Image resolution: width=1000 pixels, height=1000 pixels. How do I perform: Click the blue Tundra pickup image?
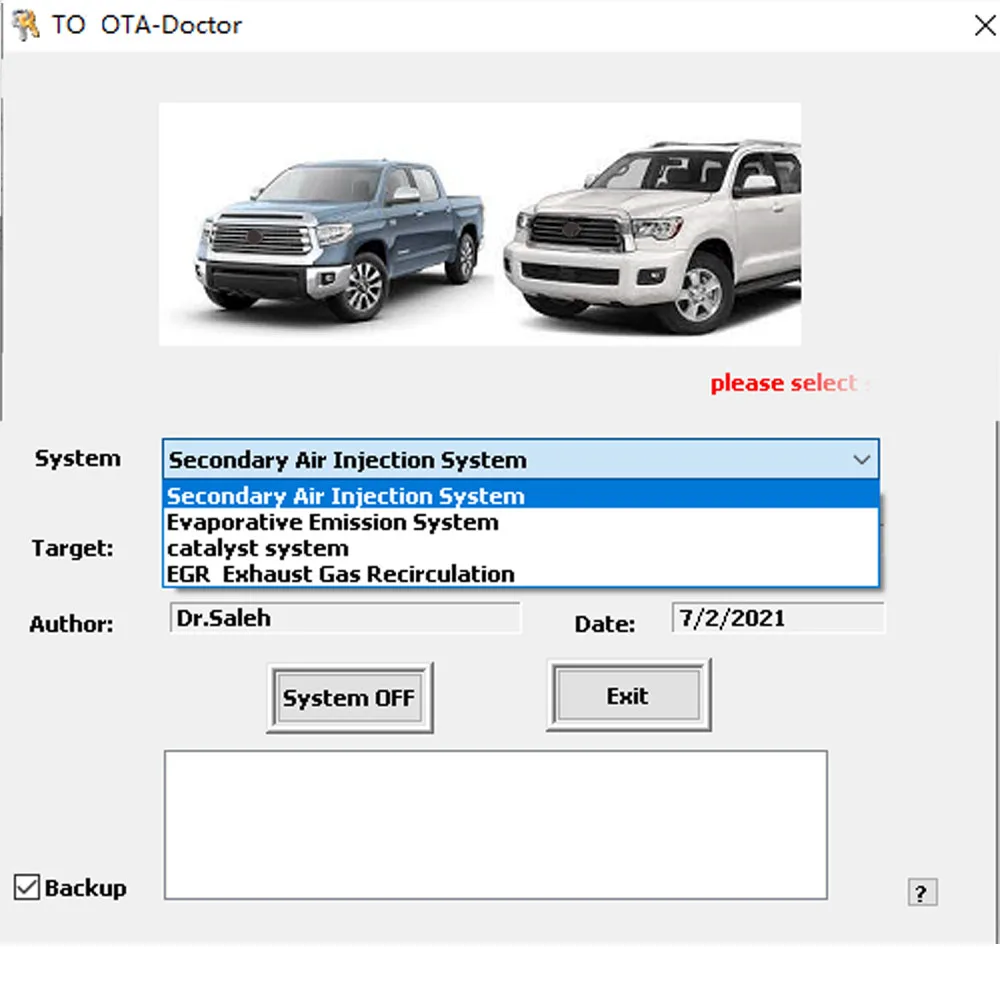click(x=340, y=240)
